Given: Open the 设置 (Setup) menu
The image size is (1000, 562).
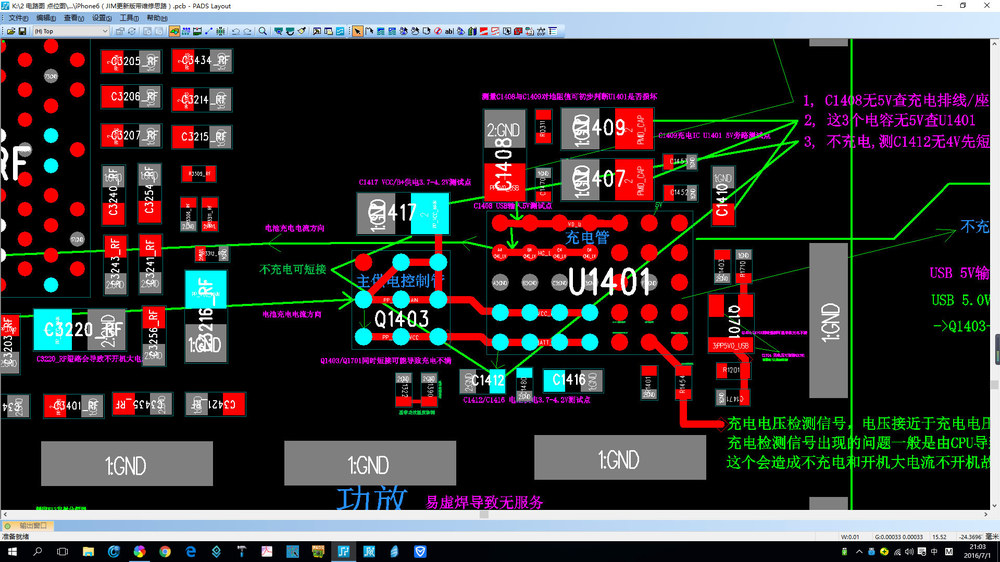Looking at the screenshot, I should pyautogui.click(x=102, y=18).
